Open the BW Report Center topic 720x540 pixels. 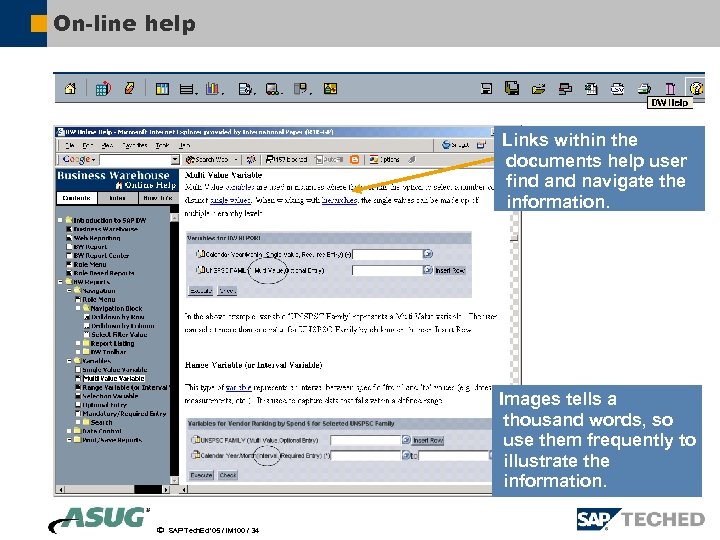pos(101,255)
